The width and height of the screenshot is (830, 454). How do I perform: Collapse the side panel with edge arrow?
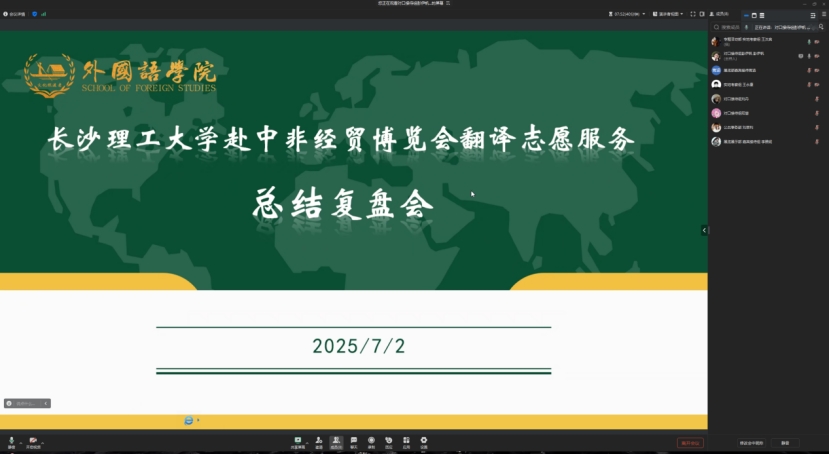704,230
